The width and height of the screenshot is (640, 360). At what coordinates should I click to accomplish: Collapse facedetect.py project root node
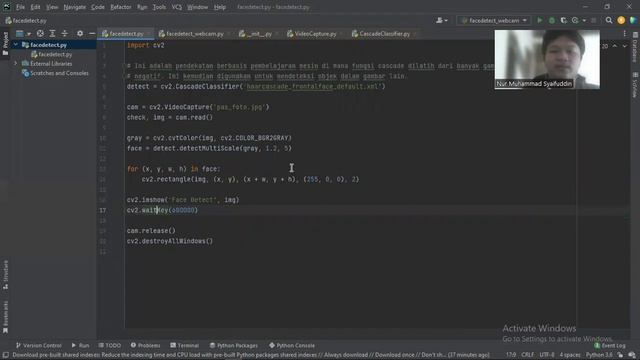point(16,44)
